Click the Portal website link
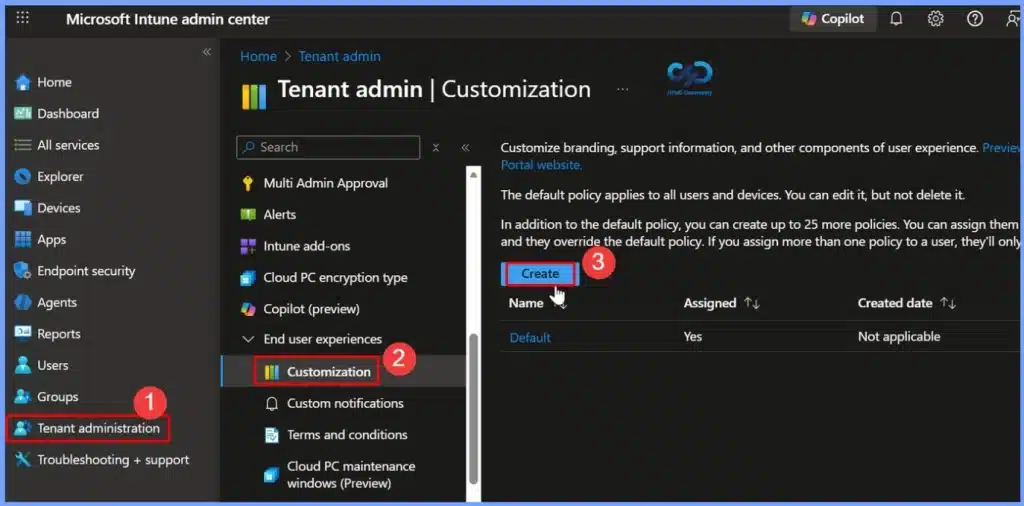This screenshot has width=1024, height=506. tap(541, 165)
